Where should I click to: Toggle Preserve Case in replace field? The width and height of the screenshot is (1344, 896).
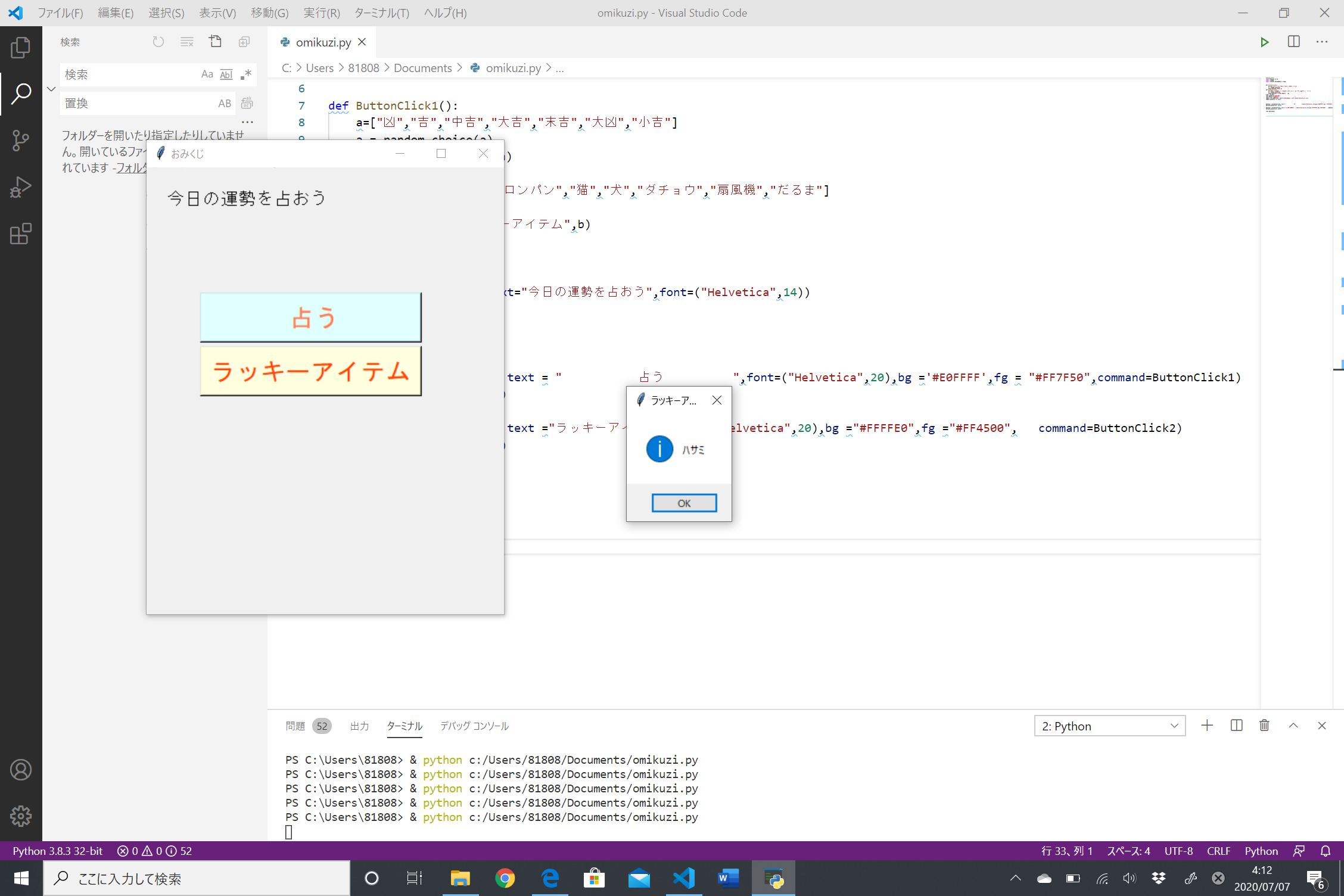225,103
